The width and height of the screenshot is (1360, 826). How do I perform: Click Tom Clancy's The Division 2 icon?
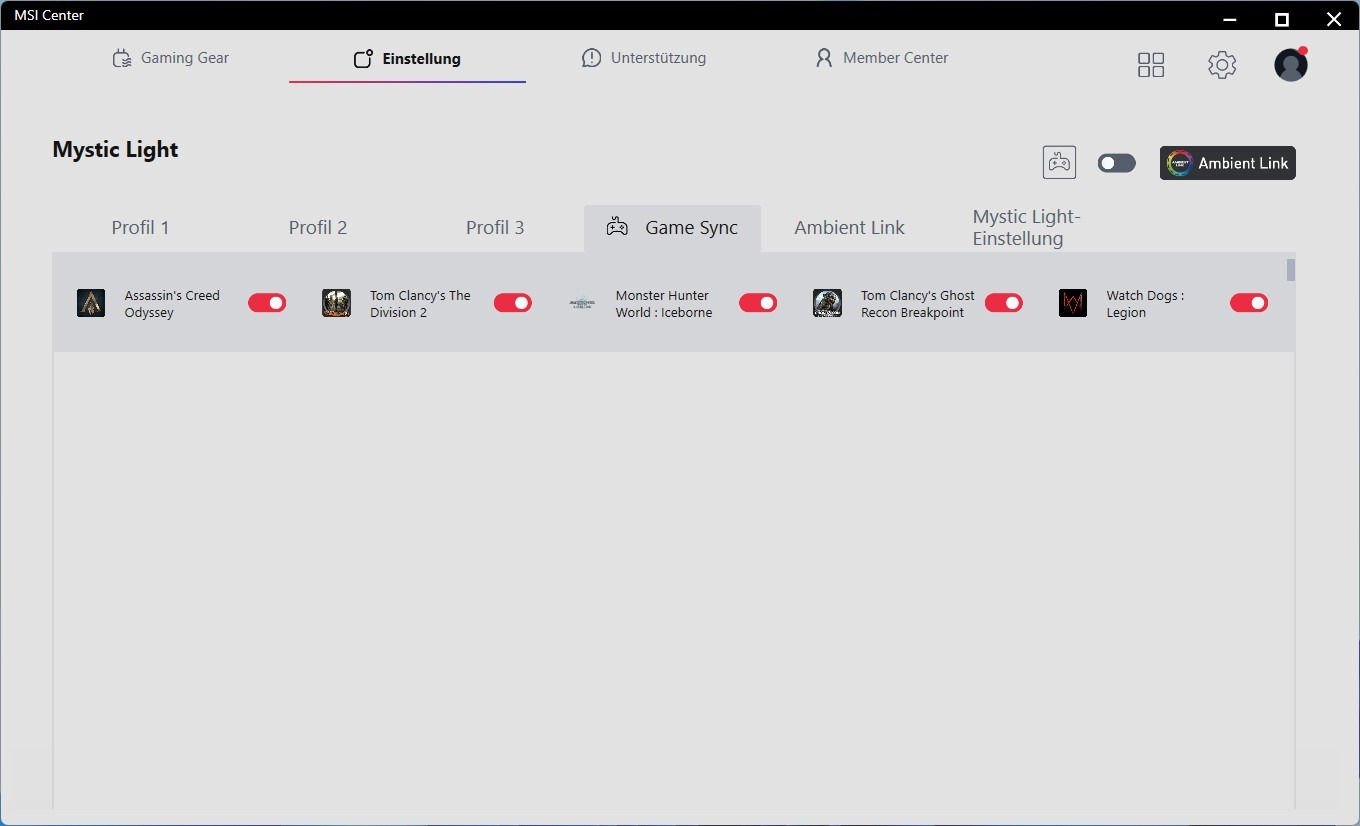pyautogui.click(x=336, y=303)
